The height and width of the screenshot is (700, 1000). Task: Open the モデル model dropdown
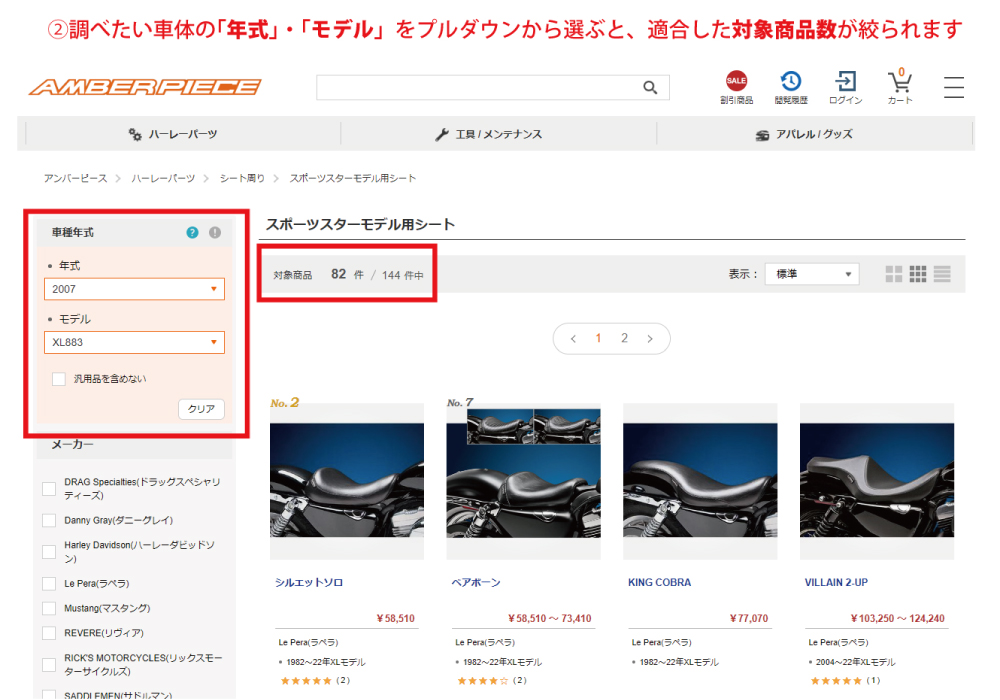pos(135,342)
